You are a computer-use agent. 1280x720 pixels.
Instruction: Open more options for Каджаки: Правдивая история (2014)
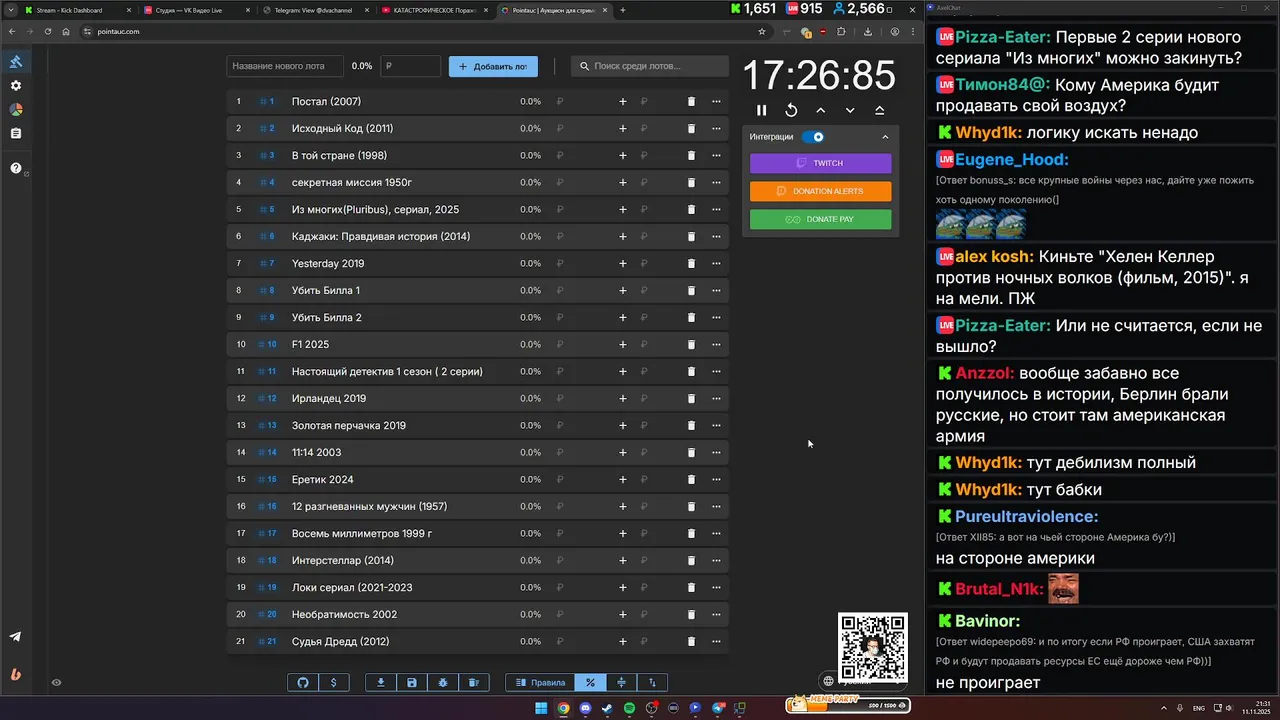[716, 237]
